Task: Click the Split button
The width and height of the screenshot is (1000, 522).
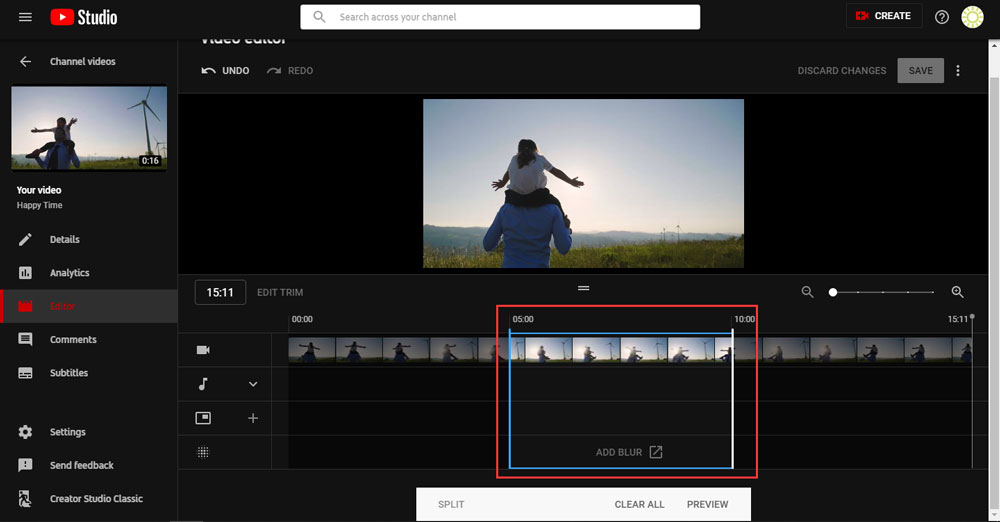Action: pyautogui.click(x=451, y=504)
